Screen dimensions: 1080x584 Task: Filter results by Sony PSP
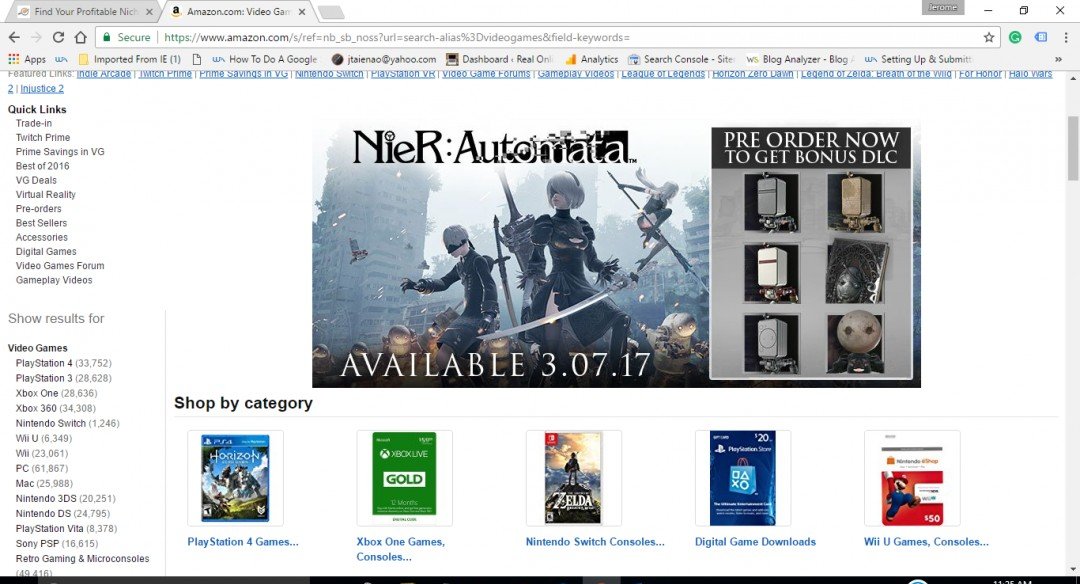click(x=37, y=544)
